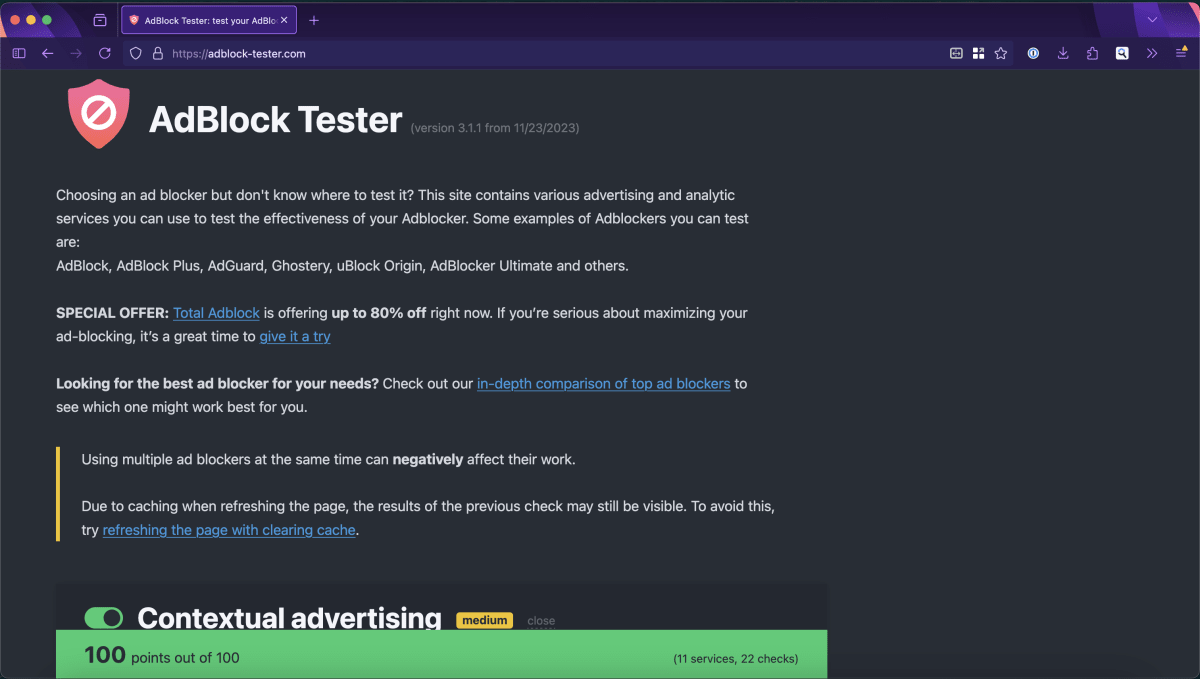Viewport: 1200px width, 679px height.
Task: Open tracking protection shield info
Action: [x=137, y=53]
